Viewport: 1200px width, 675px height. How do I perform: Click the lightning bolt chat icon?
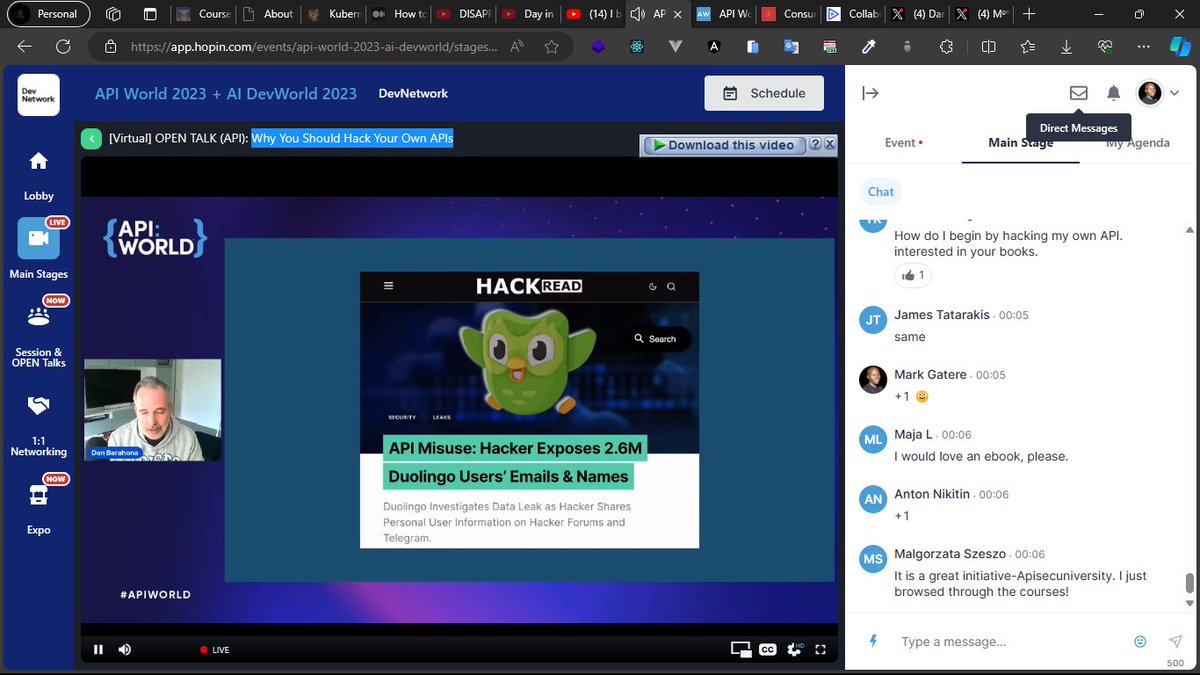click(872, 641)
